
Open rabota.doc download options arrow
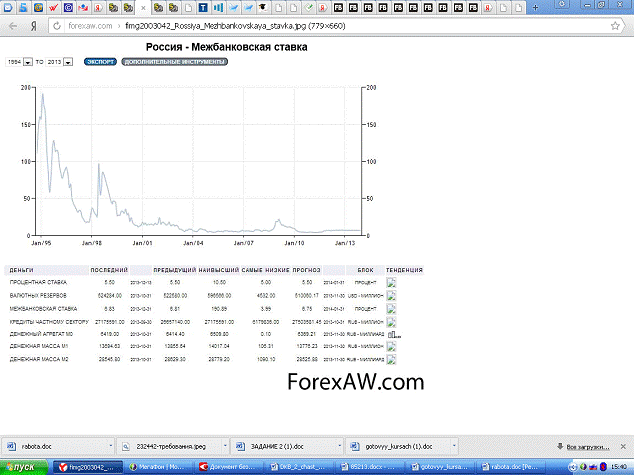[111, 446]
